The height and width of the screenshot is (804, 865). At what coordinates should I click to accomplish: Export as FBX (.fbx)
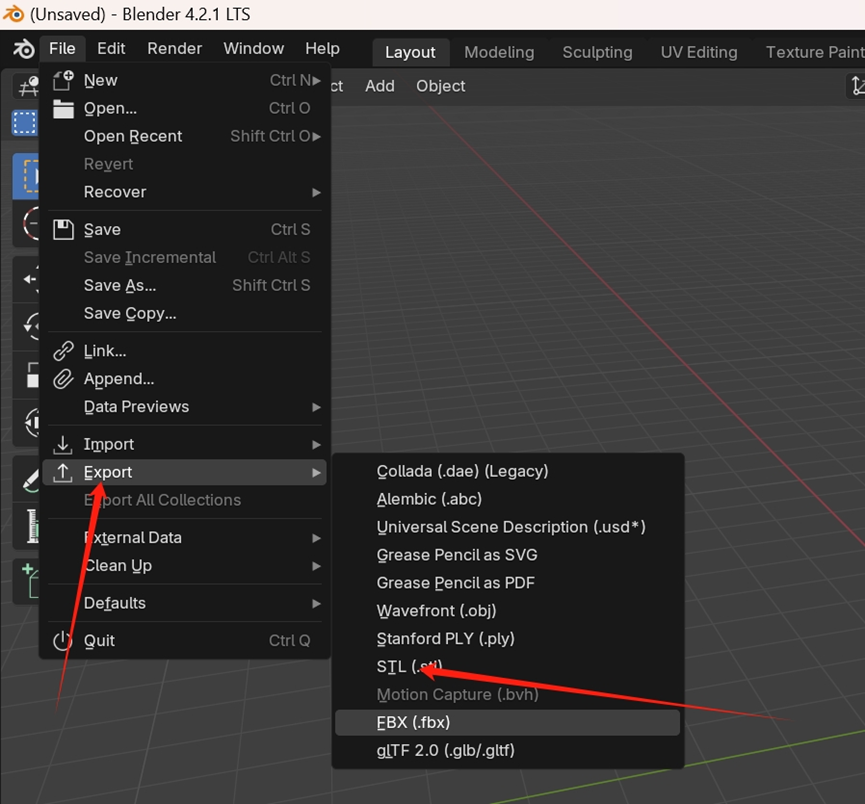click(508, 722)
